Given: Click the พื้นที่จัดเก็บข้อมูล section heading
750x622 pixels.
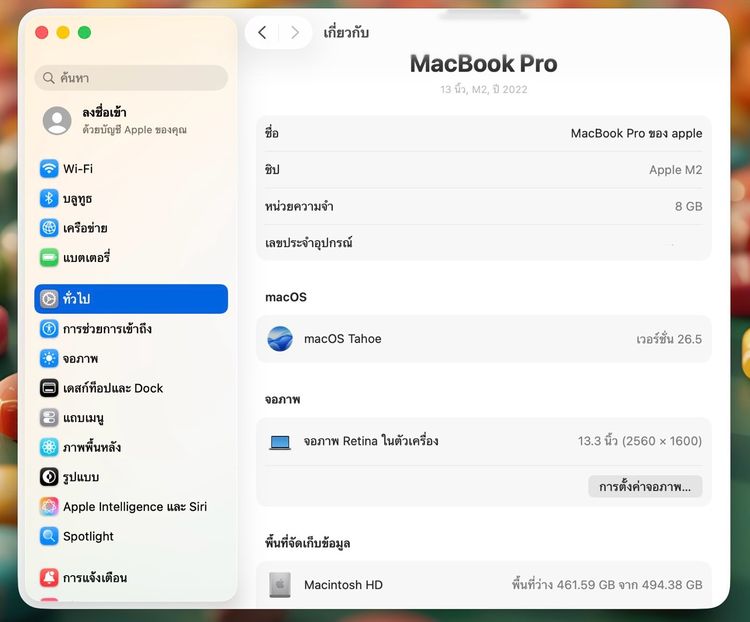Looking at the screenshot, I should pos(308,543).
